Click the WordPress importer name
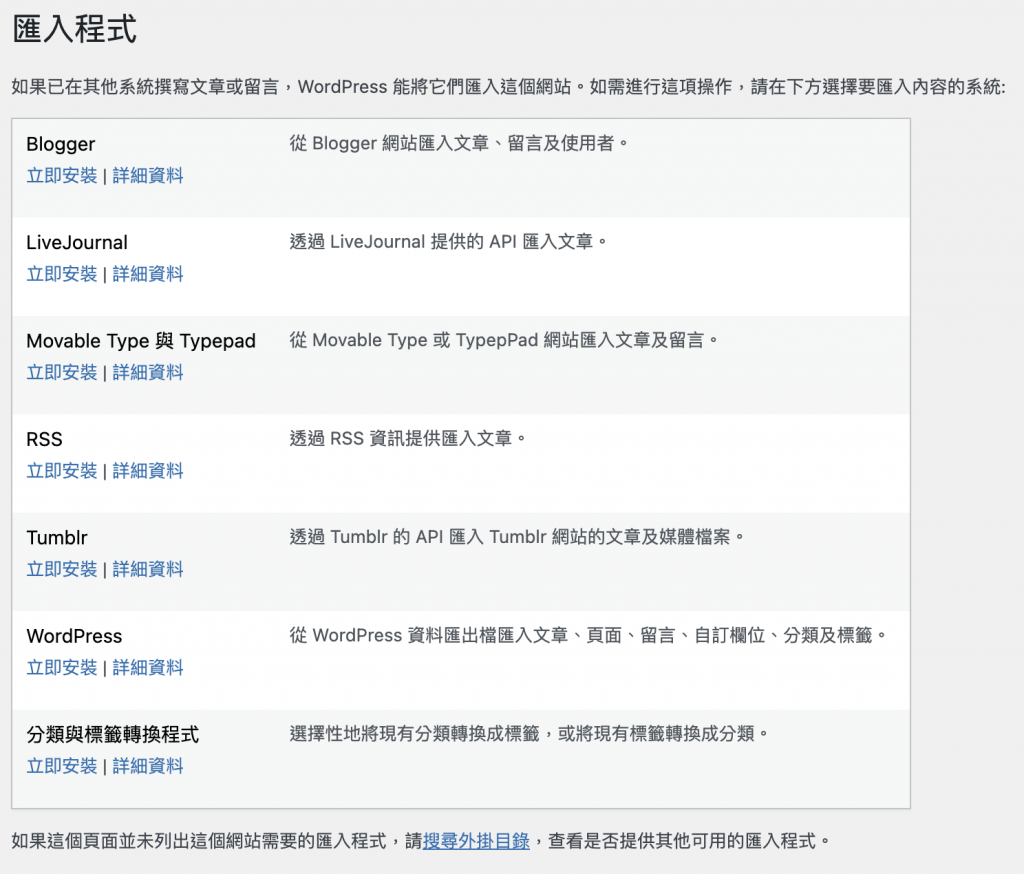Screen dimensions: 1024x874 (x=74, y=636)
